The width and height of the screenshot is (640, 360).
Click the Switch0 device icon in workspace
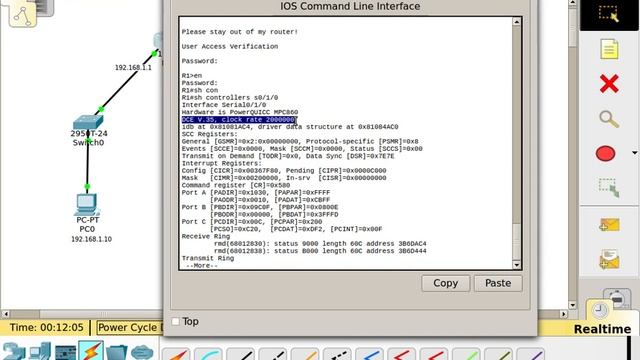point(88,122)
